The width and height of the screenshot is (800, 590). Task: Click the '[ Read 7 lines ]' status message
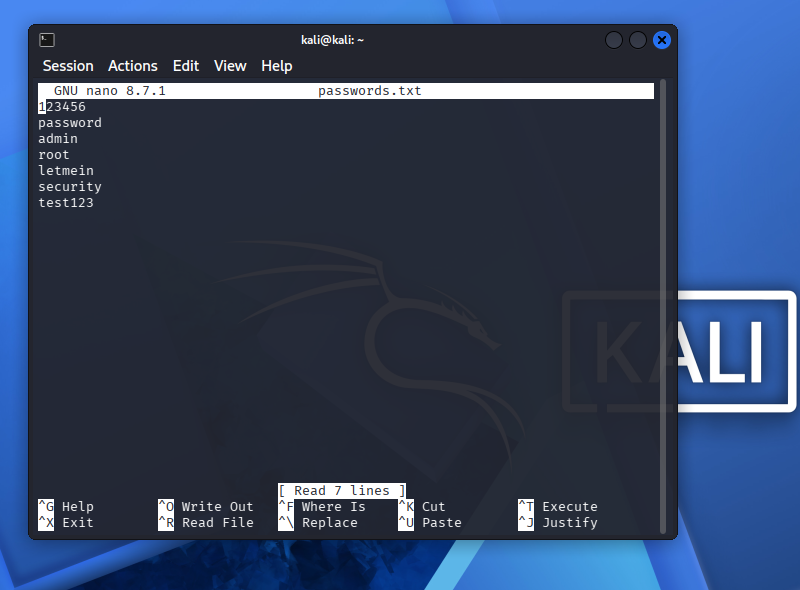pyautogui.click(x=342, y=490)
